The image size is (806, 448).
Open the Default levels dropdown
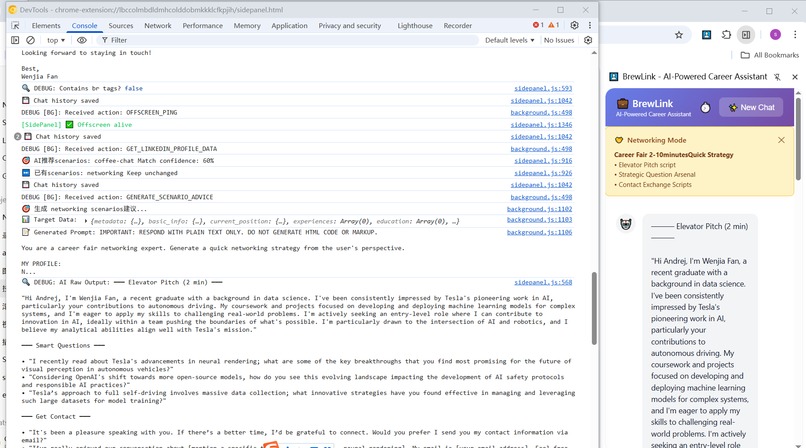click(x=509, y=40)
